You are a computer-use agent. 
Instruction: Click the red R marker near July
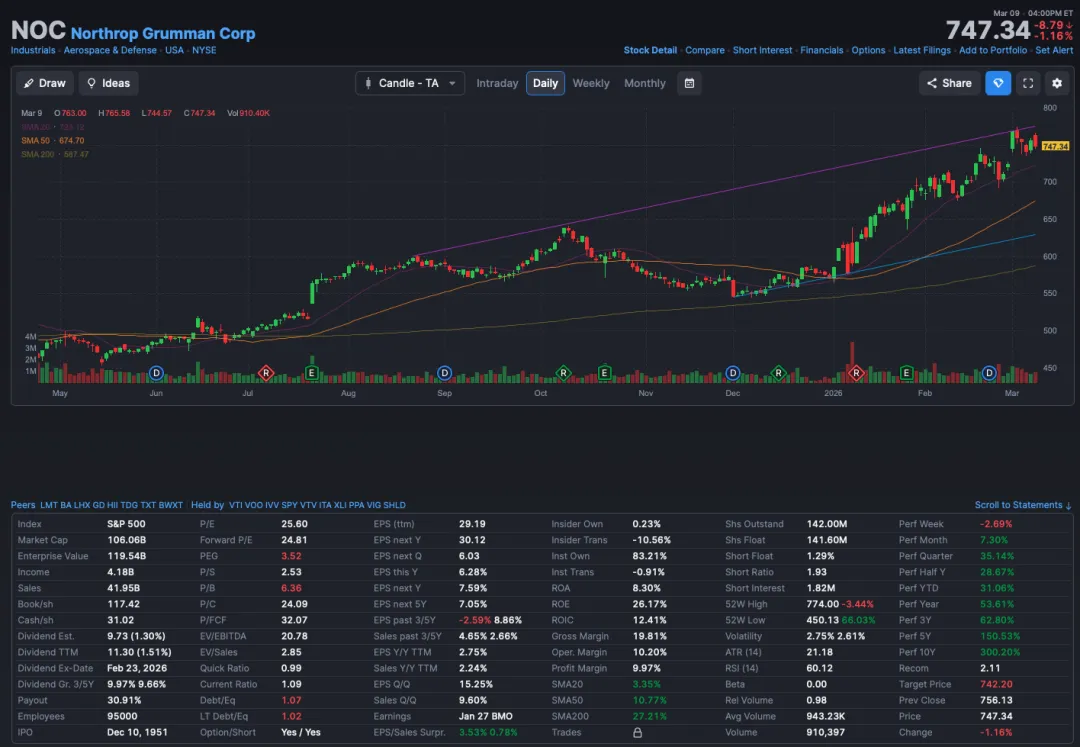[266, 373]
